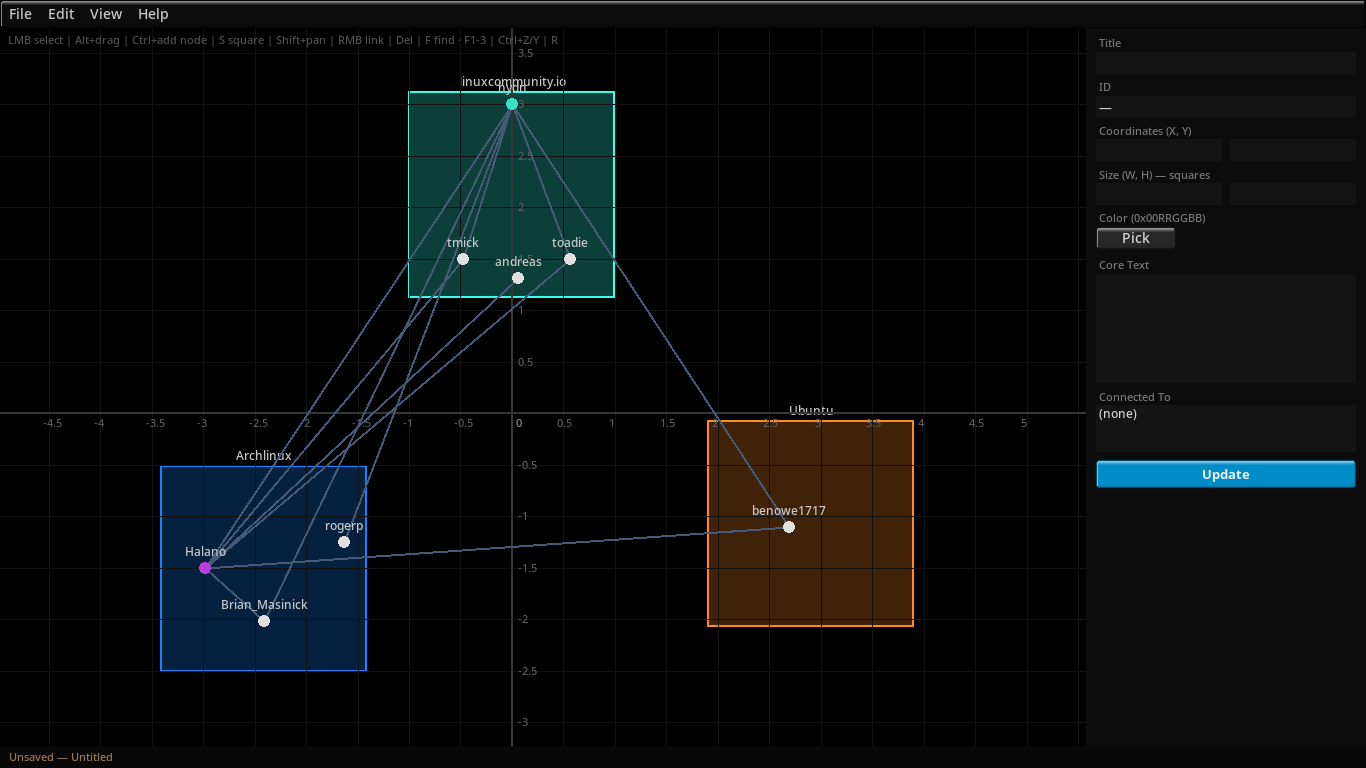The height and width of the screenshot is (768, 1366).
Task: Click the '3.5' y-axis tick label
Action: coord(525,53)
